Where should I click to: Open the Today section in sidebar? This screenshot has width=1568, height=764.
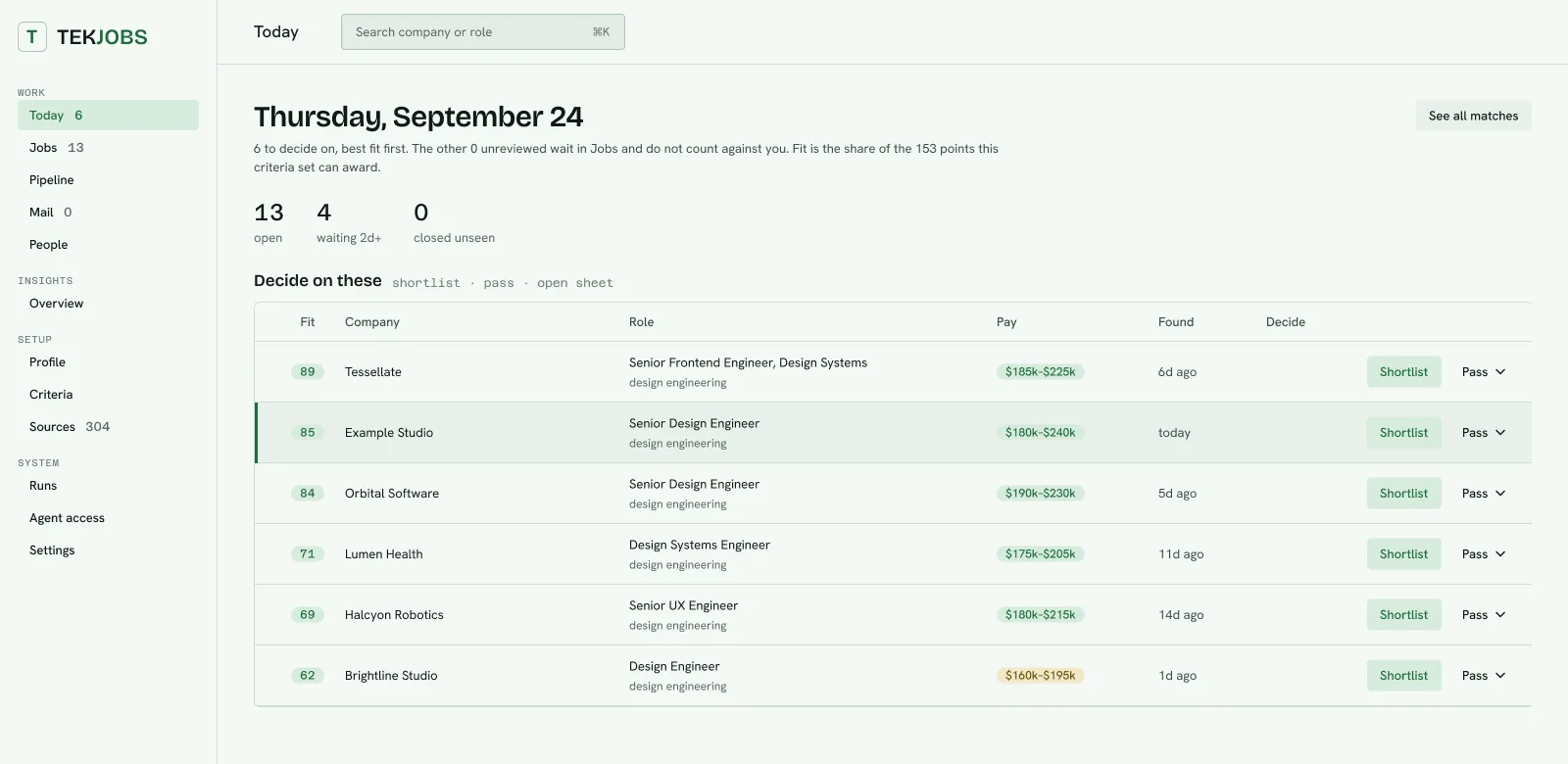[108, 115]
